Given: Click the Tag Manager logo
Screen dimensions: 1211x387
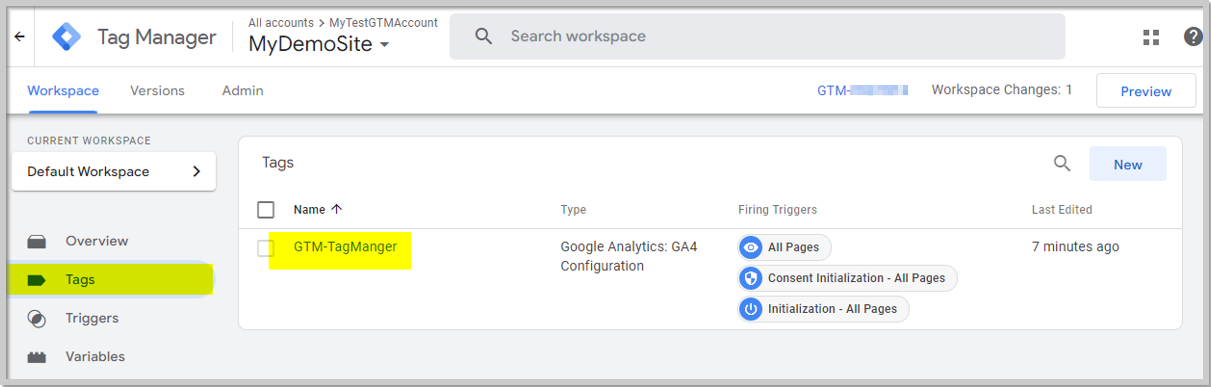Looking at the screenshot, I should tap(67, 37).
